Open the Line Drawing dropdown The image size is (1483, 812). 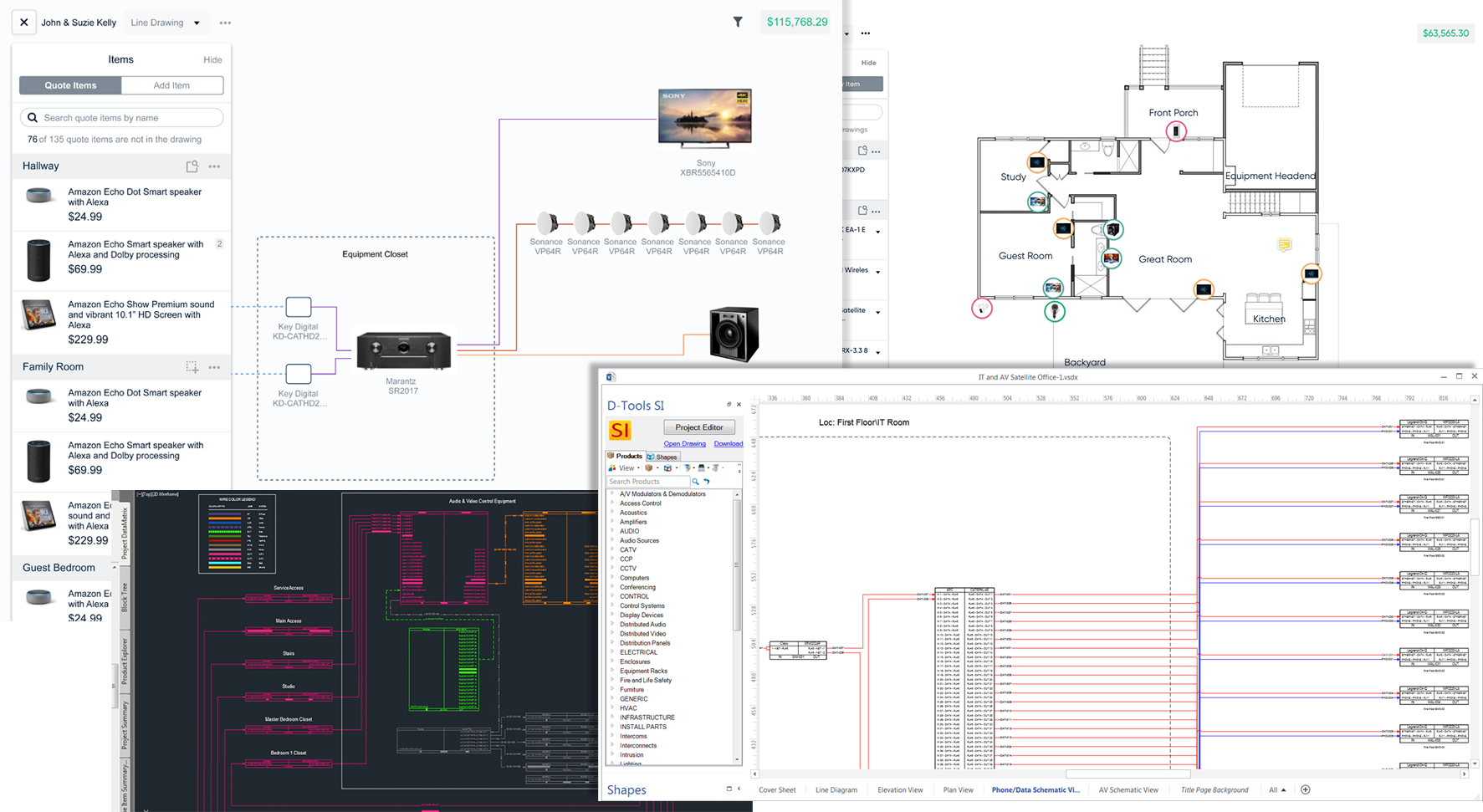(166, 23)
